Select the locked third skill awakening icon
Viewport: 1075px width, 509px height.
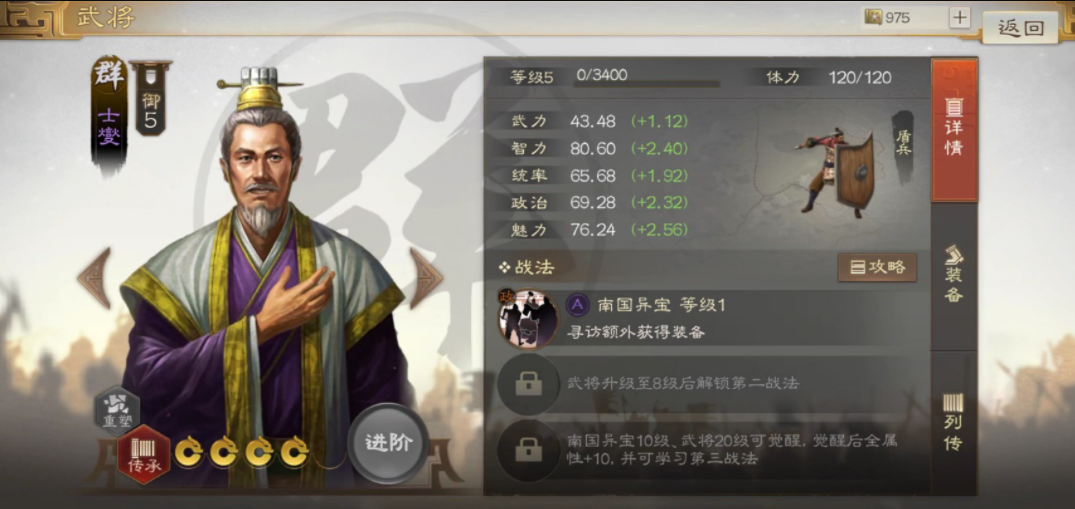tap(528, 449)
